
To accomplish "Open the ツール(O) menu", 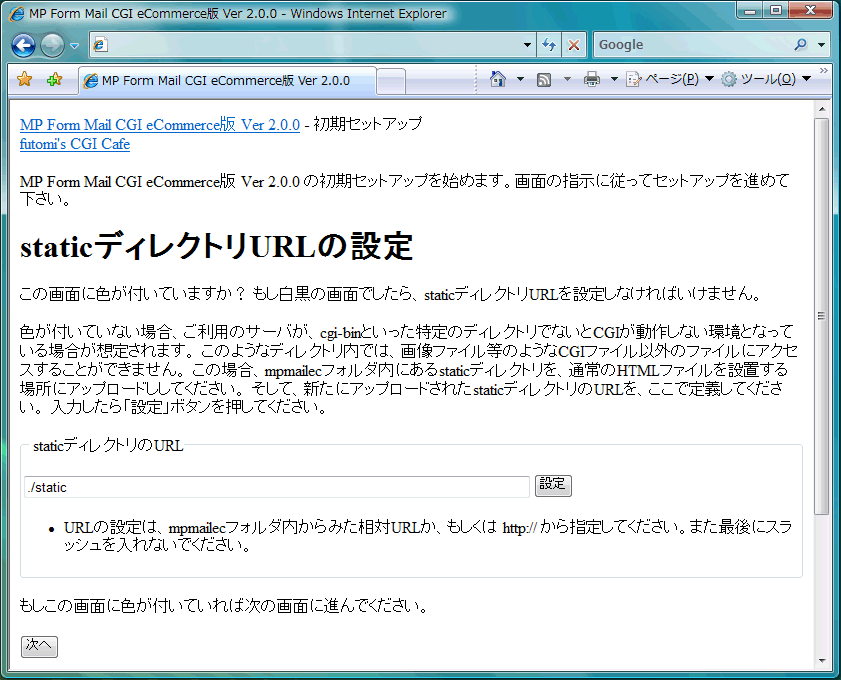I will tap(765, 79).
